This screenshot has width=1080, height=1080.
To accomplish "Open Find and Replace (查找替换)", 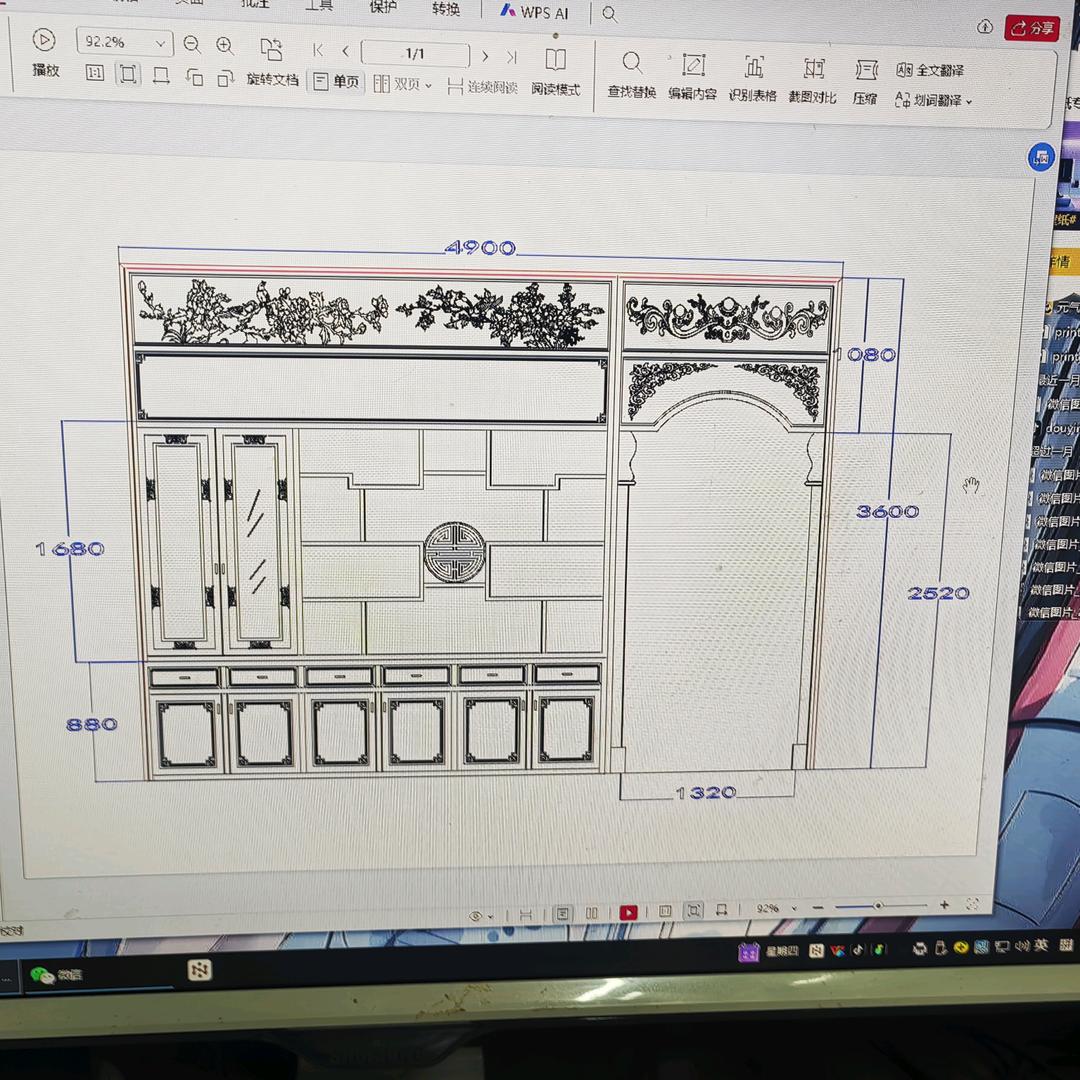I will click(x=632, y=64).
